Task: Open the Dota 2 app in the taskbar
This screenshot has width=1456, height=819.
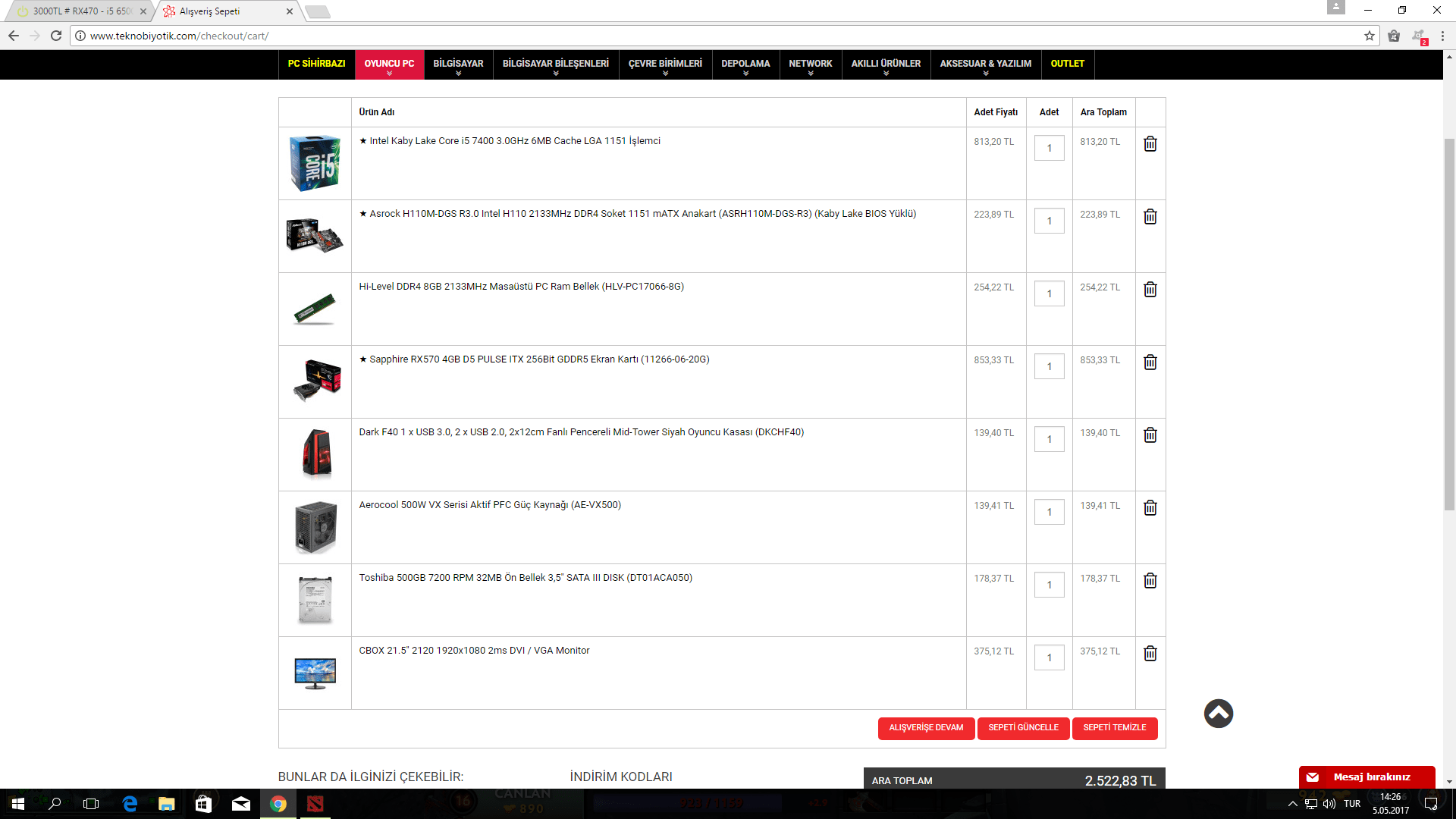Action: [x=315, y=804]
